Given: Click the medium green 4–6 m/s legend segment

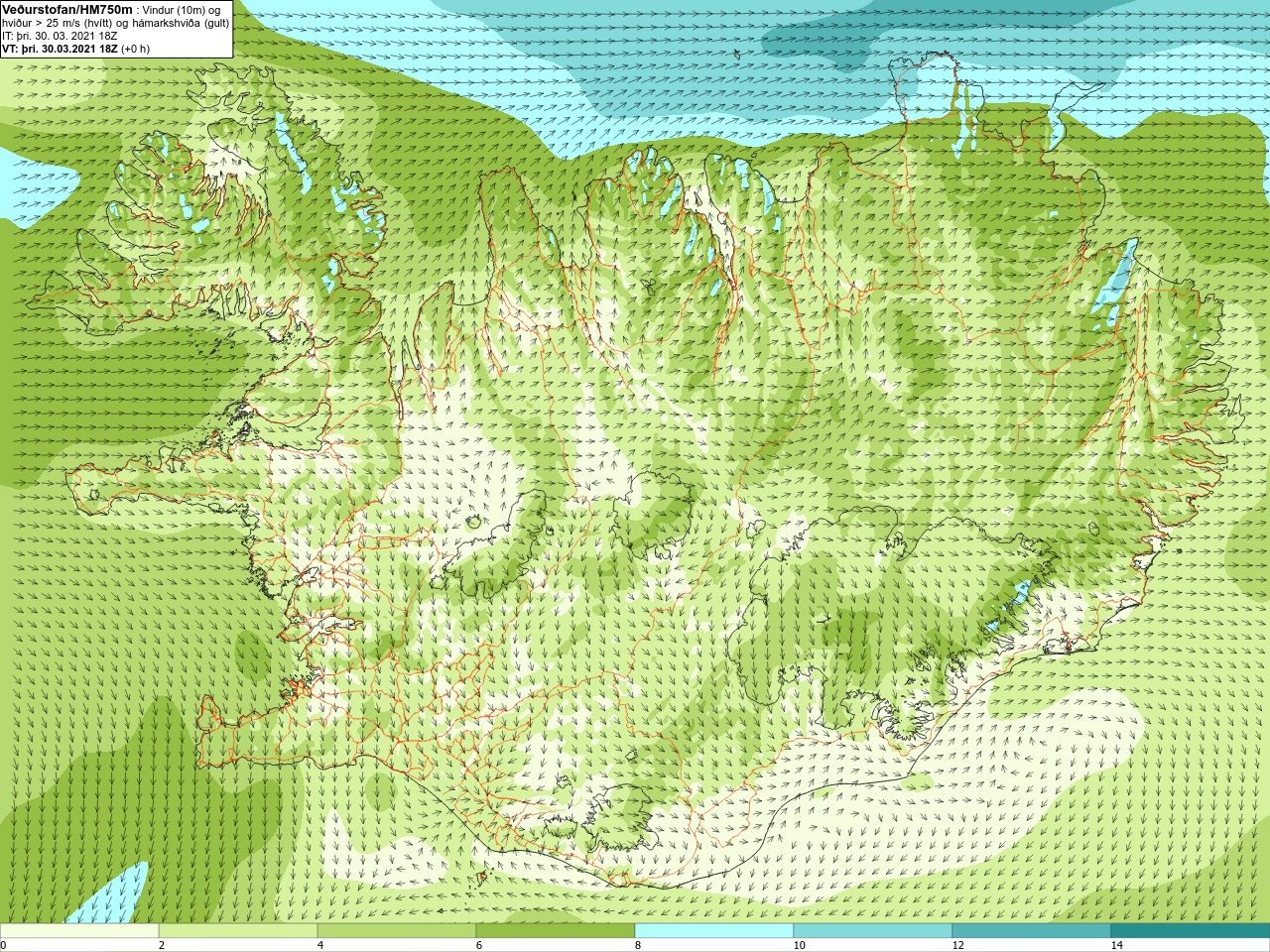Looking at the screenshot, I should click(397, 931).
